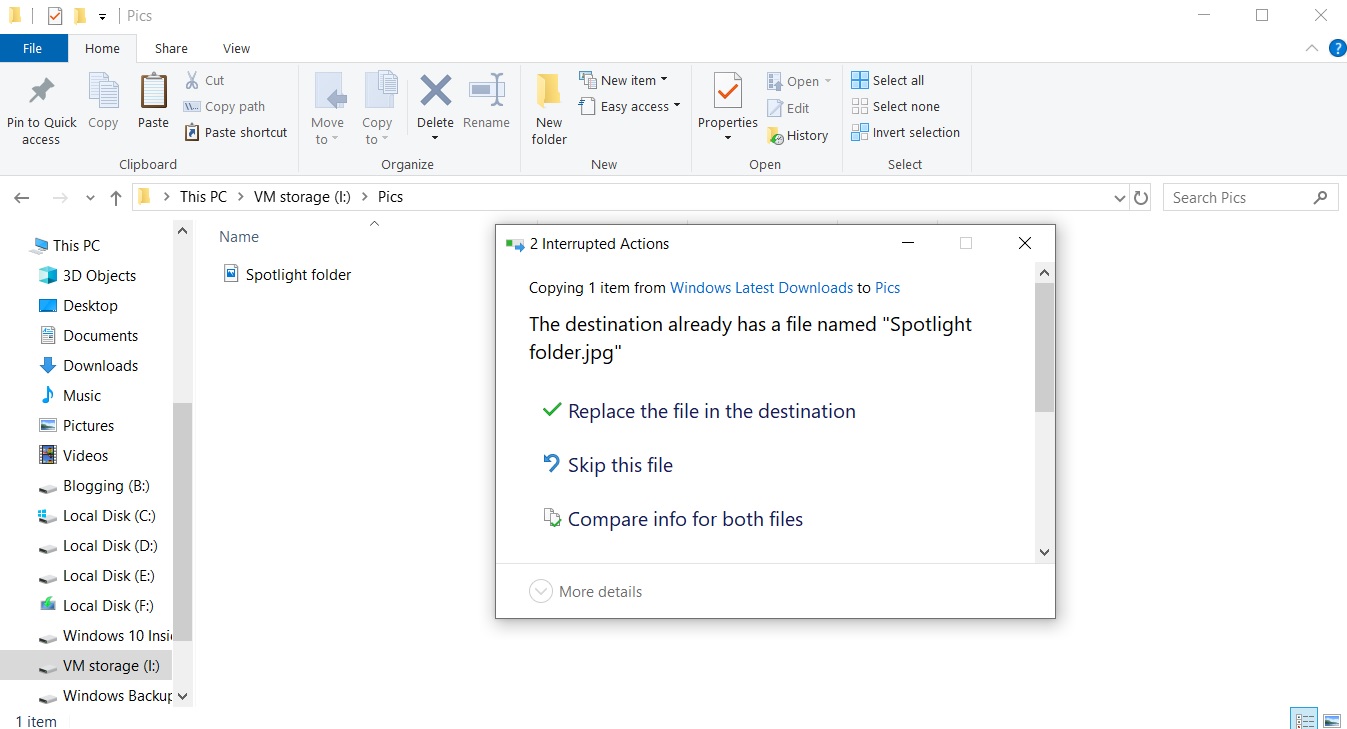1347x729 pixels.
Task: Follow the Windows Latest Downloads link
Action: [x=761, y=288]
